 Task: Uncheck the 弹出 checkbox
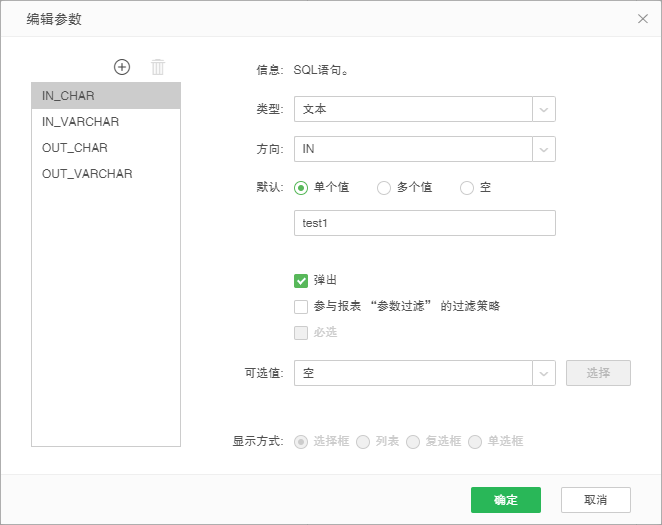301,281
